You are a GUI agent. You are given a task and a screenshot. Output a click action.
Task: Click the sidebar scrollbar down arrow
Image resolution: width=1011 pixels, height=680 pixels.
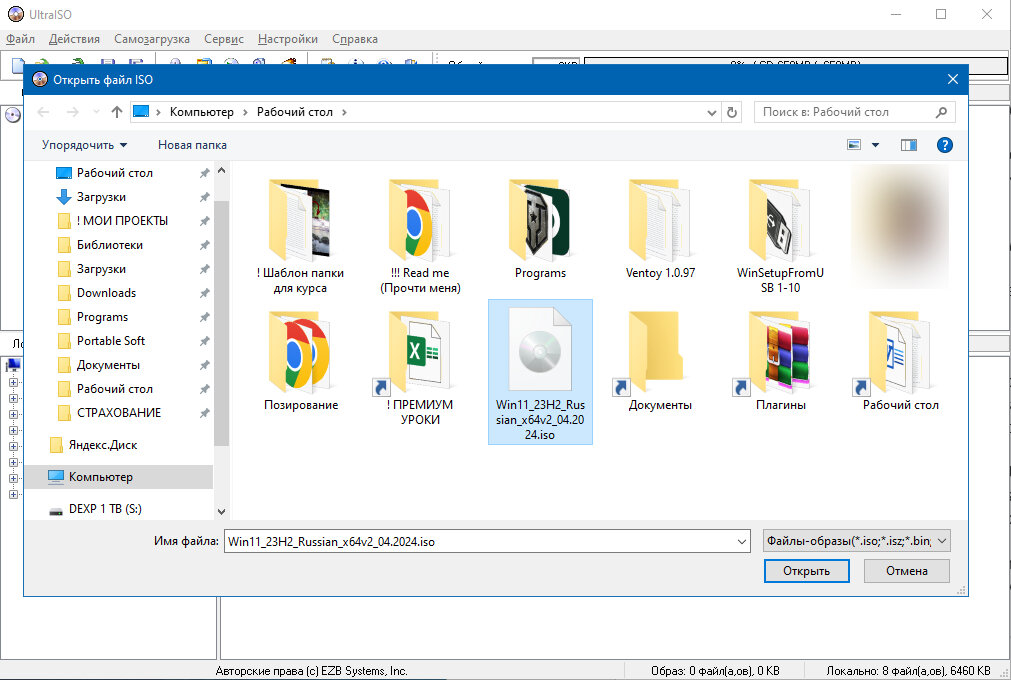(221, 511)
